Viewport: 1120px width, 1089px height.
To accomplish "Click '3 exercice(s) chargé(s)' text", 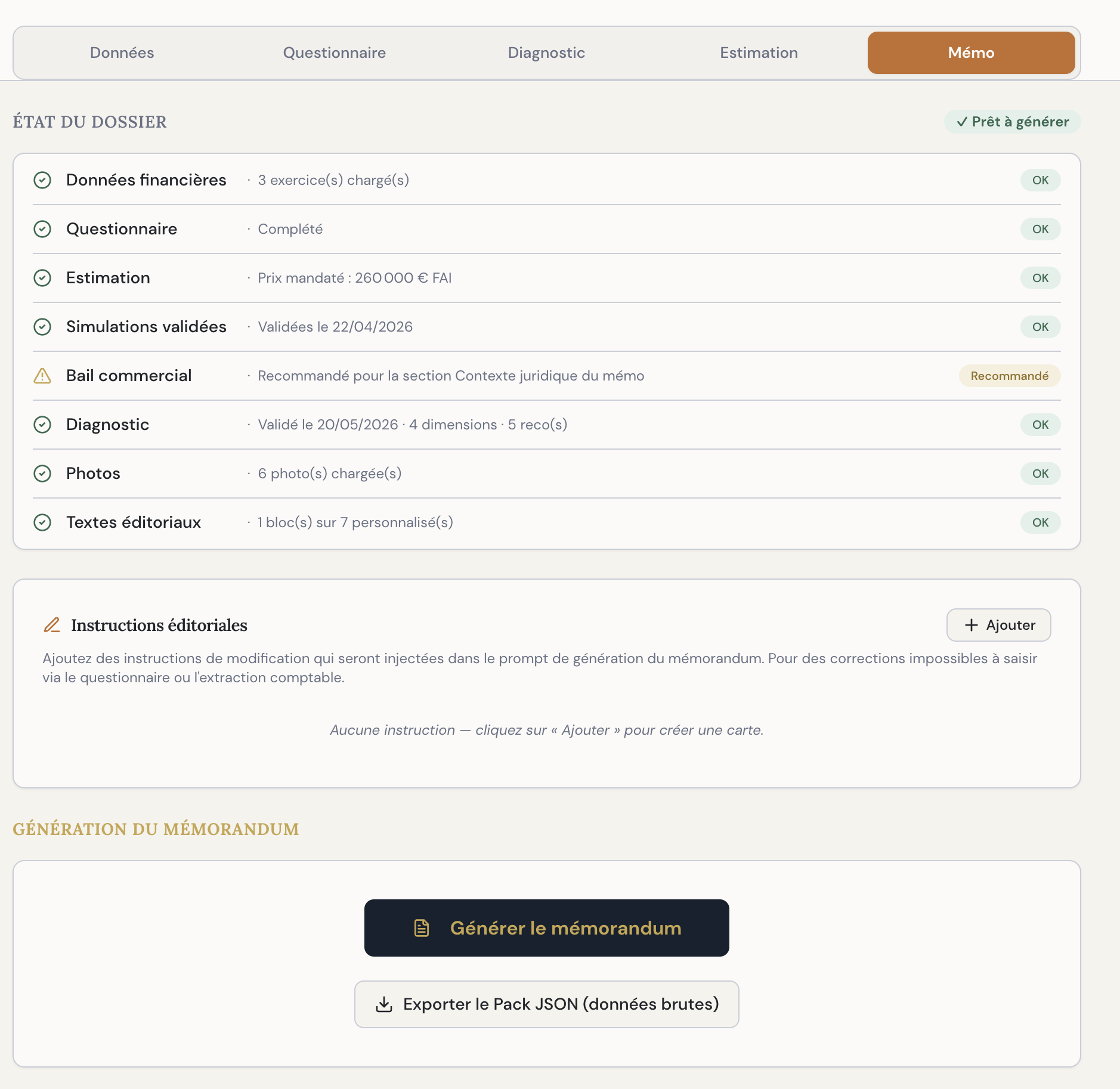I will [333, 180].
